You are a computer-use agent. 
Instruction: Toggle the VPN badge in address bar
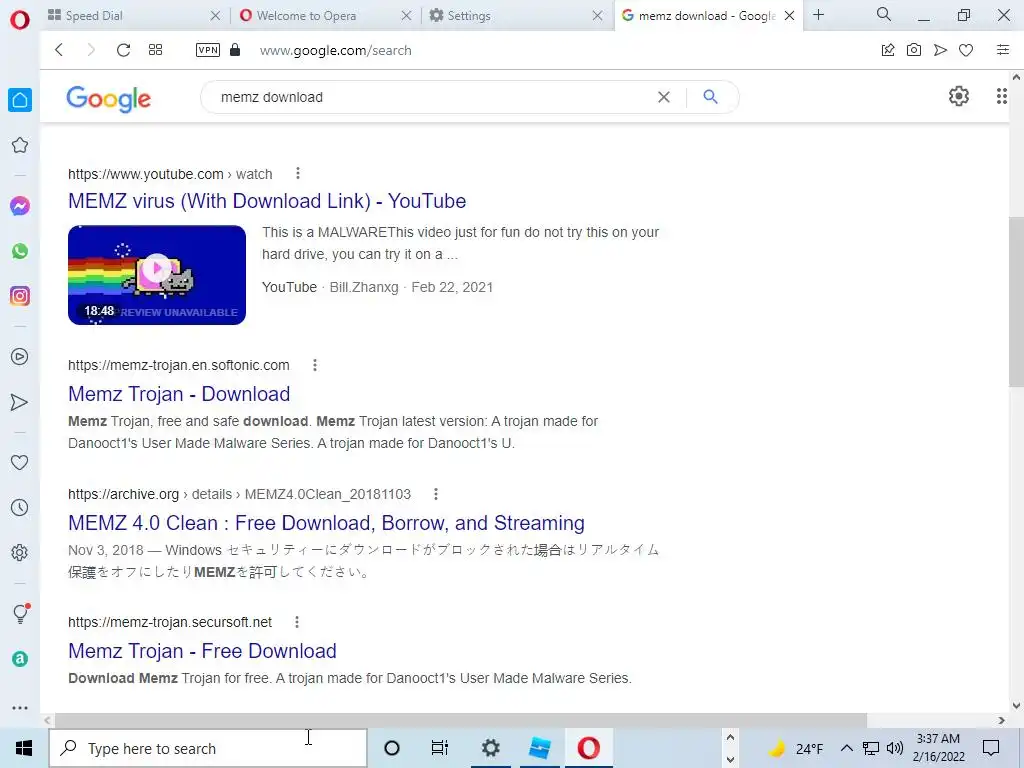coord(208,50)
